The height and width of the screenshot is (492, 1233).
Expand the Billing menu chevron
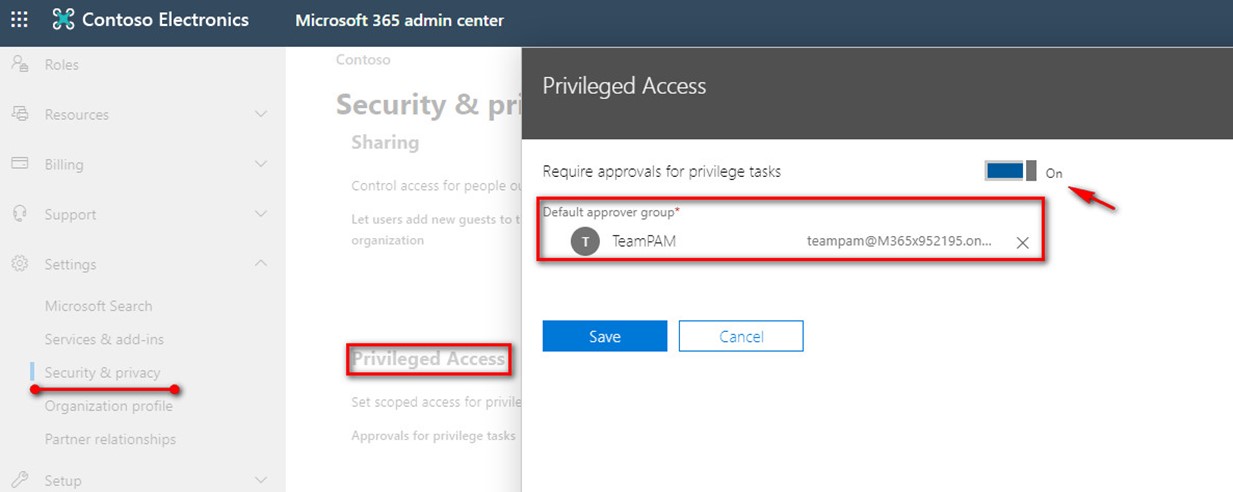coord(261,164)
